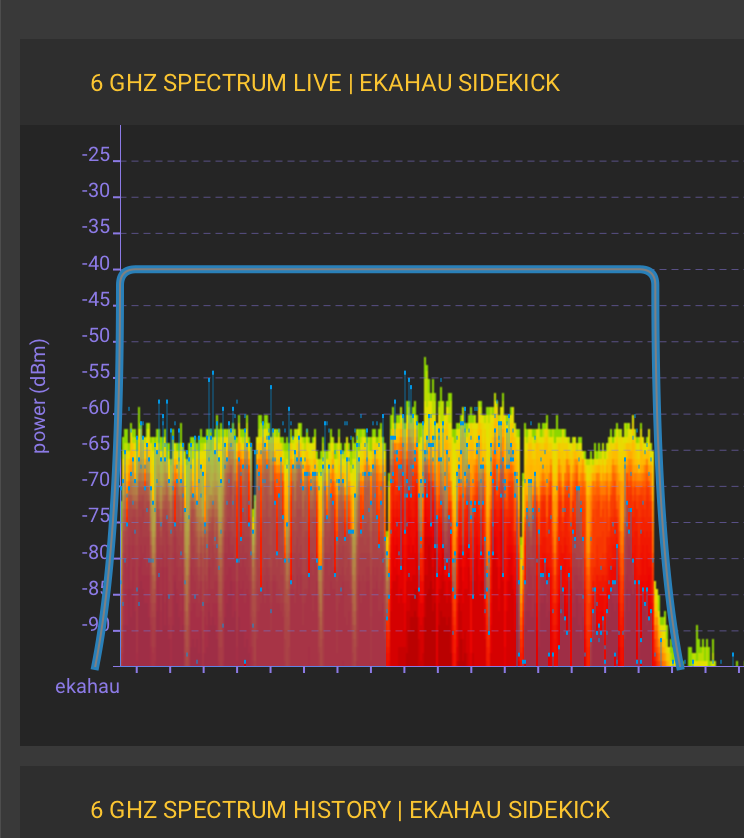Viewport: 744px width, 838px height.
Task: Select the -60 dBm axis tick label
Action: tap(97, 409)
